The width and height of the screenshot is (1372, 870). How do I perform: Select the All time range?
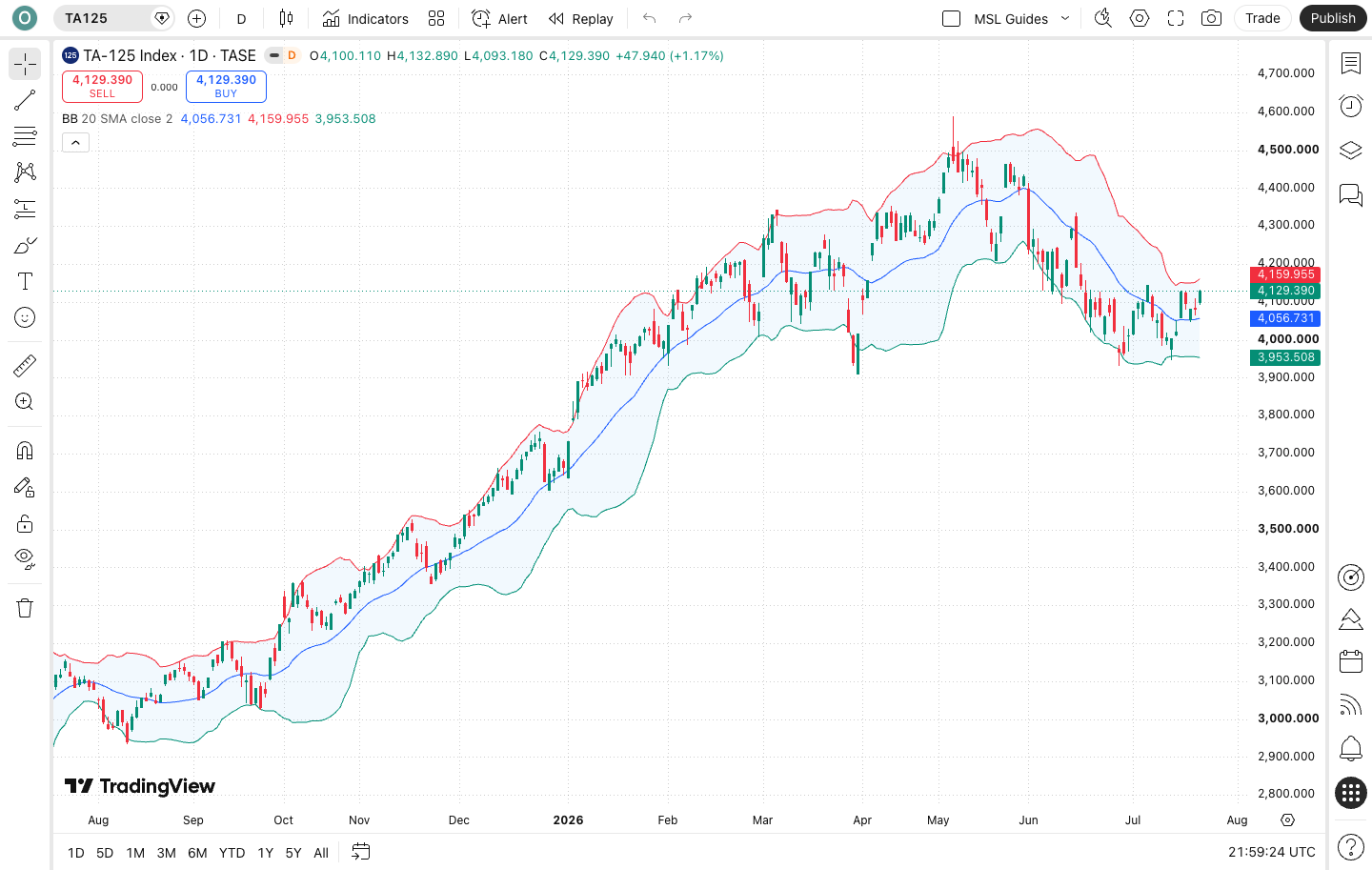(321, 853)
